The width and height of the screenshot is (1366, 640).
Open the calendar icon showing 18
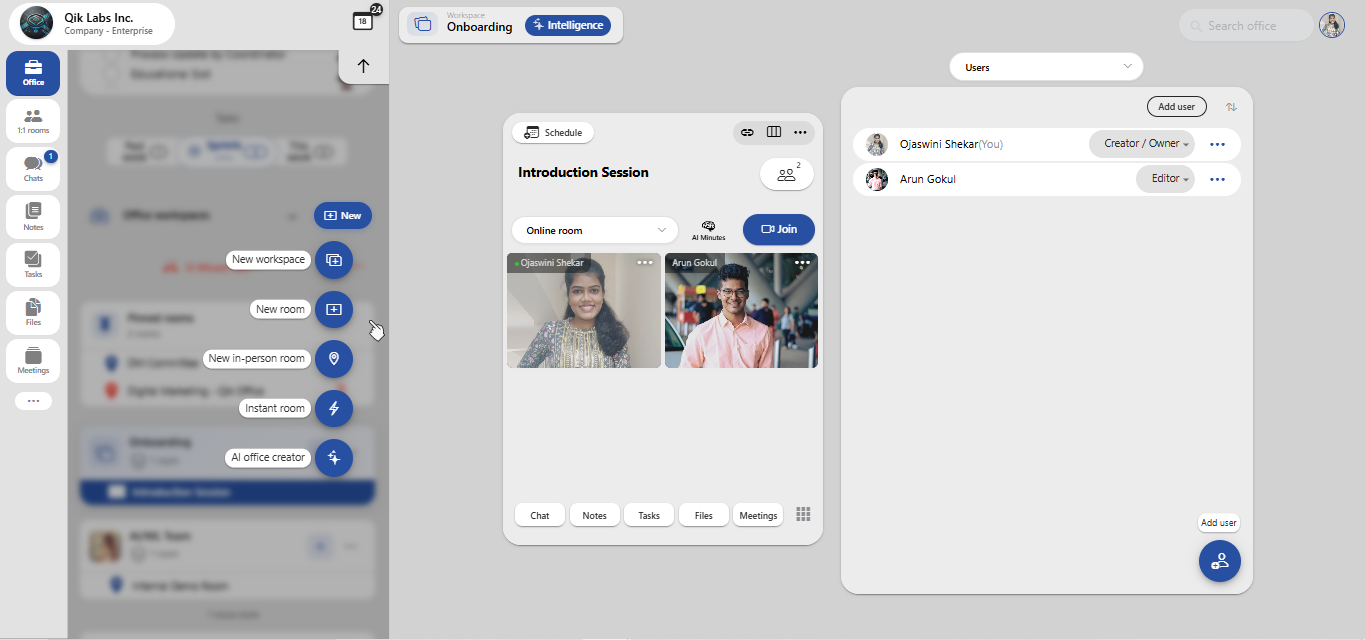(363, 21)
